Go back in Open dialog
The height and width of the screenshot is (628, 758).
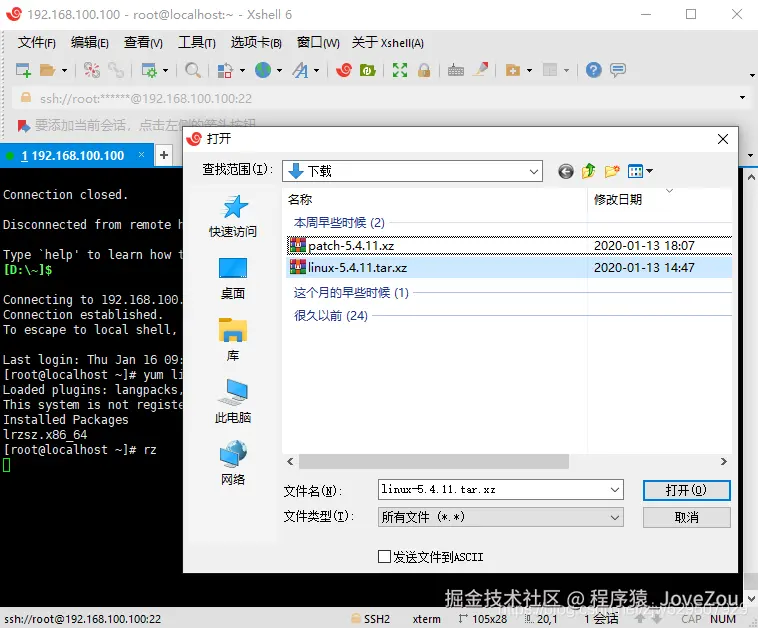pyautogui.click(x=566, y=171)
